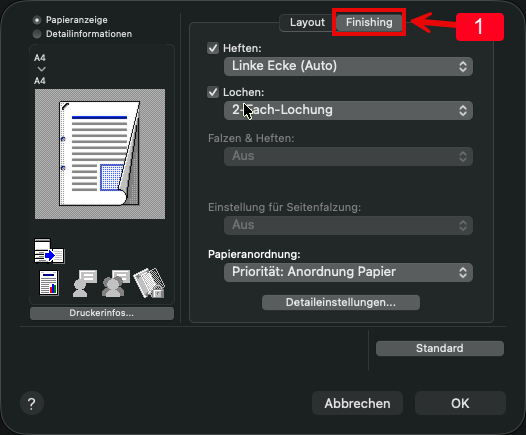The image size is (526, 435).
Task: Click the Druckerinfos... button
Action: click(x=102, y=313)
